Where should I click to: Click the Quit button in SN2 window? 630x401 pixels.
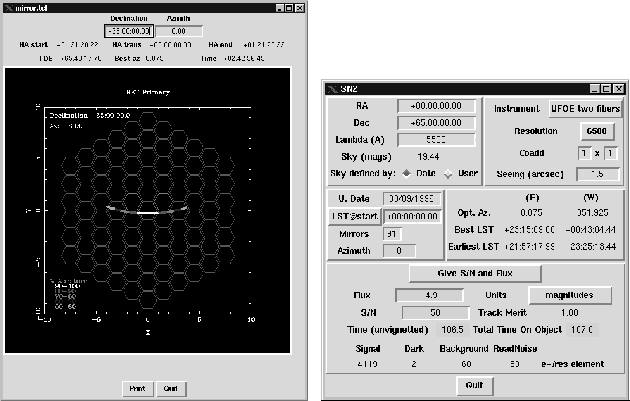pyautogui.click(x=475, y=385)
